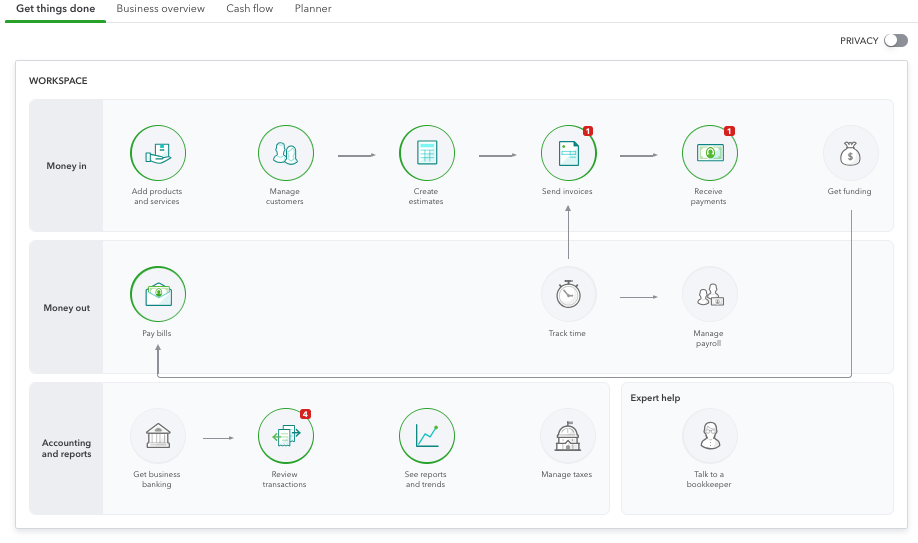Viewport: 918px width, 543px height.
Task: Click the Talk to a bookkeeper label
Action: click(x=709, y=479)
